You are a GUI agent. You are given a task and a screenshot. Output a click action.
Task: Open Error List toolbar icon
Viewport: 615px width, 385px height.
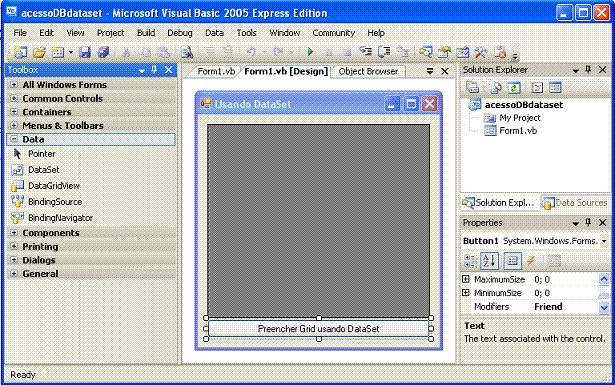pyautogui.click(x=500, y=52)
